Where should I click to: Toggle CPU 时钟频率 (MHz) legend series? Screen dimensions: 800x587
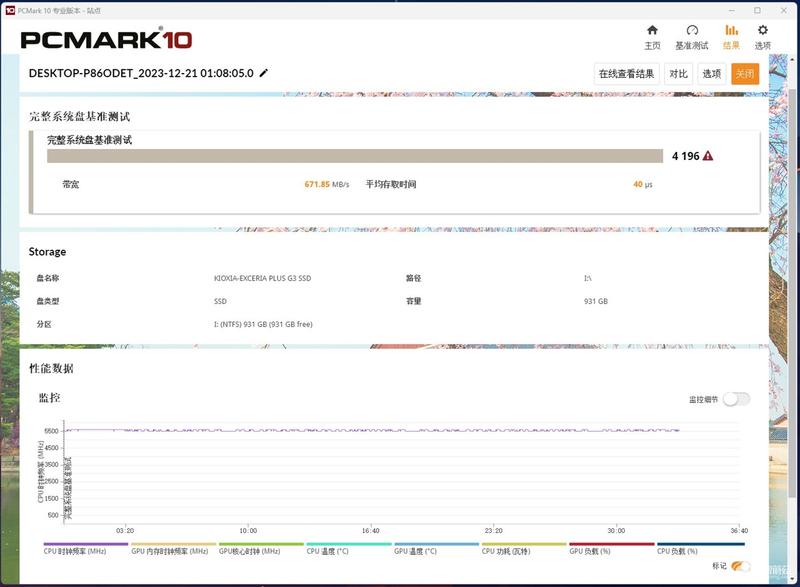(x=86, y=549)
